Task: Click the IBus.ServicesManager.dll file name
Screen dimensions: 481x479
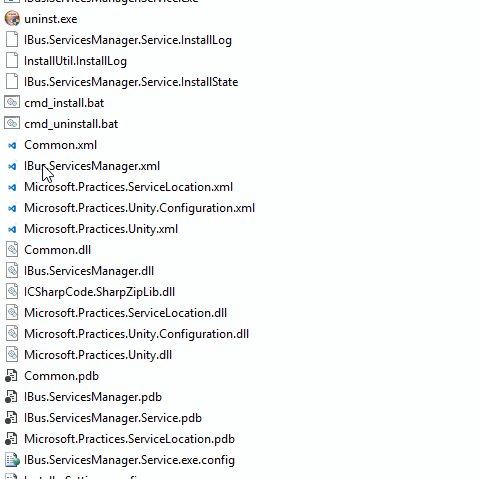Action: click(89, 271)
